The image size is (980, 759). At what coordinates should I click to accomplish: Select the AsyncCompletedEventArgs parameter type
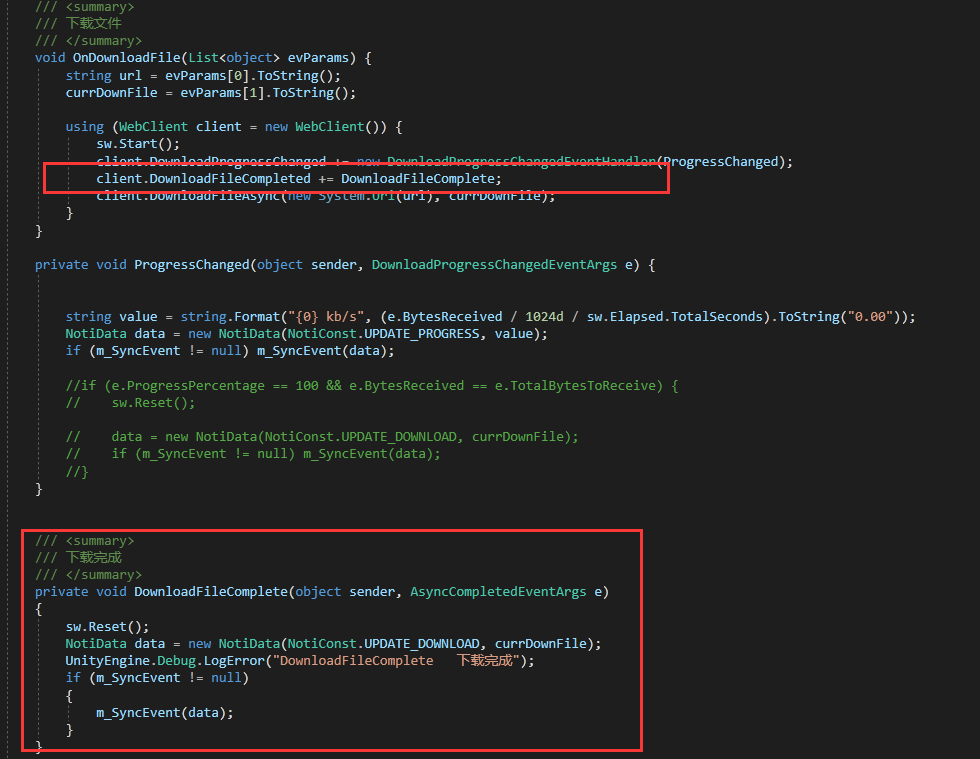[x=498, y=591]
